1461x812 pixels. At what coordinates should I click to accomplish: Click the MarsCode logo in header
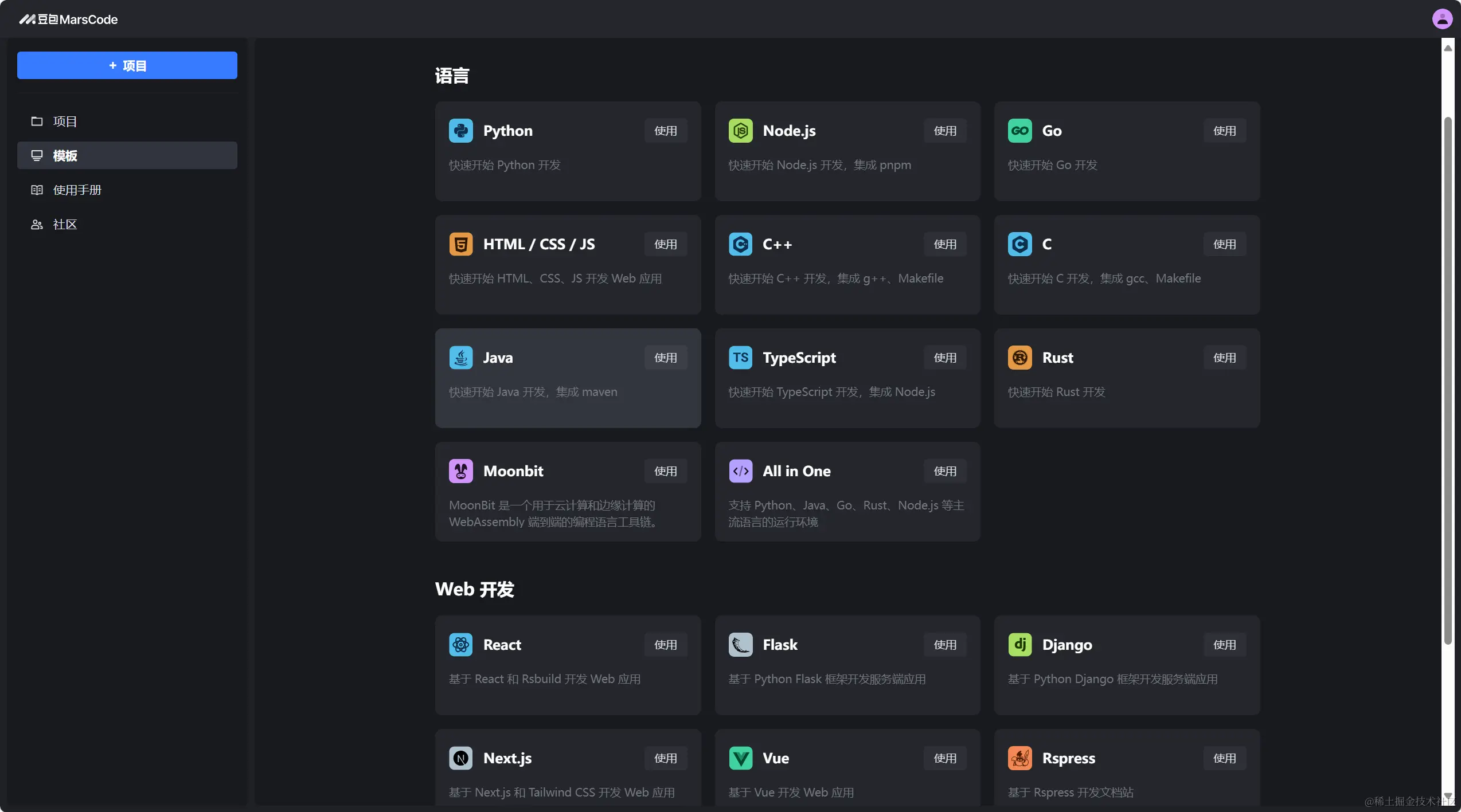[x=68, y=19]
